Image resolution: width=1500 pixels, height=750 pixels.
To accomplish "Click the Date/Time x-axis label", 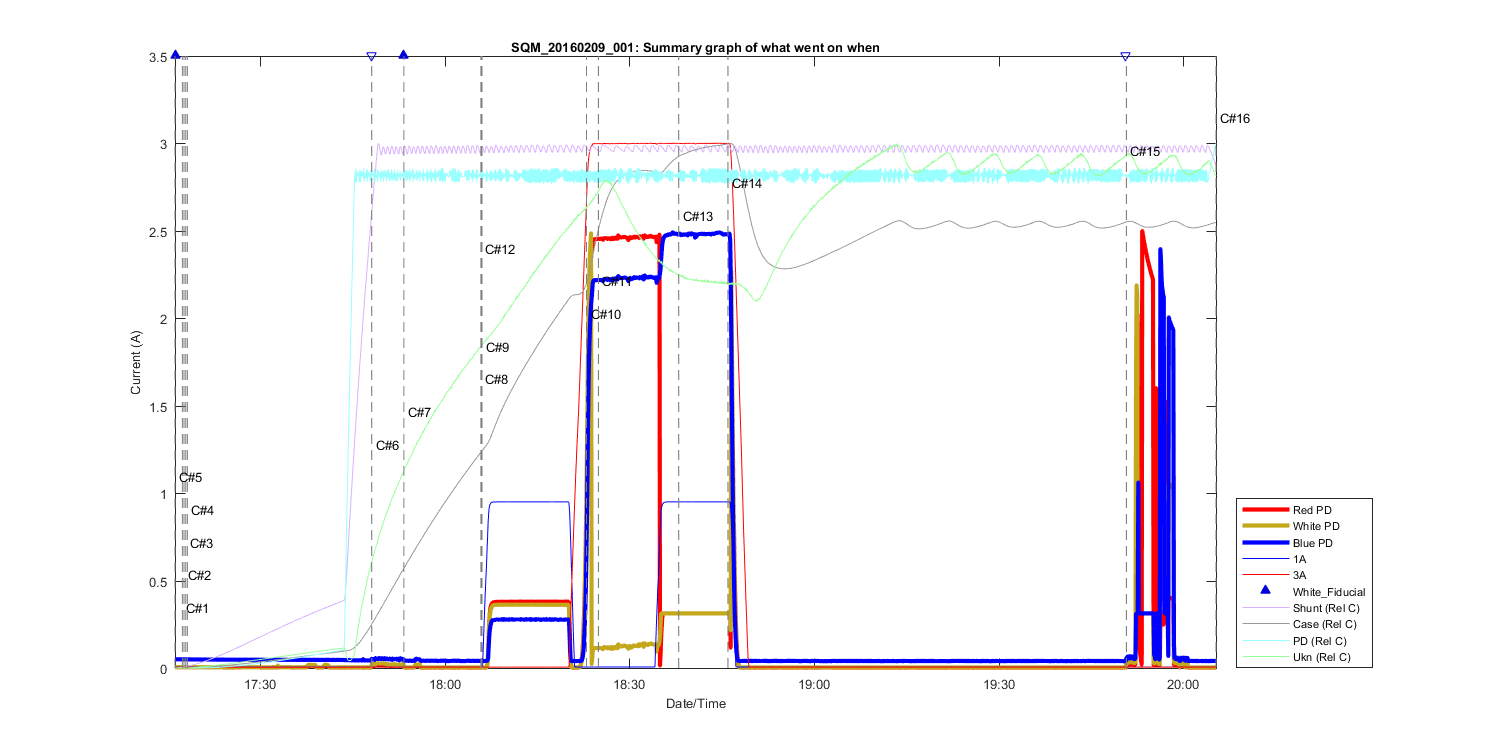I will point(696,704).
